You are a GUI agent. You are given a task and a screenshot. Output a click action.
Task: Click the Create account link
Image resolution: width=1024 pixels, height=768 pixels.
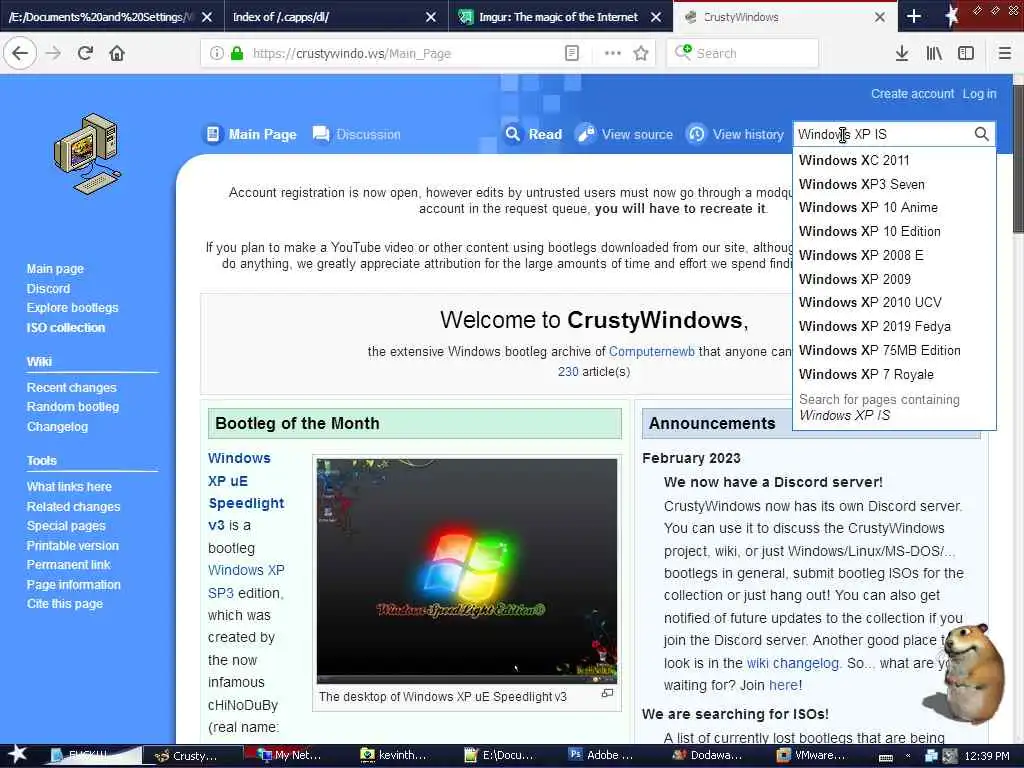(x=912, y=94)
